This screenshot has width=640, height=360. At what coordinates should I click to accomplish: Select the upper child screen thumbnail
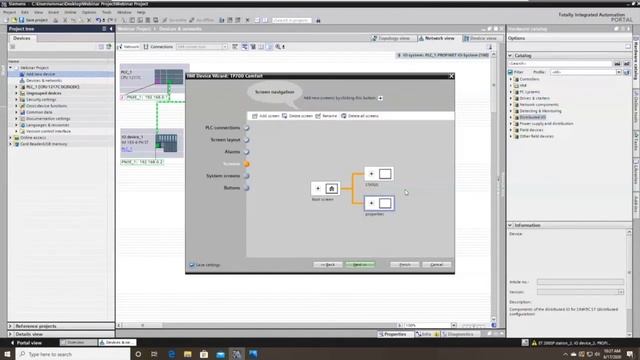[385, 174]
